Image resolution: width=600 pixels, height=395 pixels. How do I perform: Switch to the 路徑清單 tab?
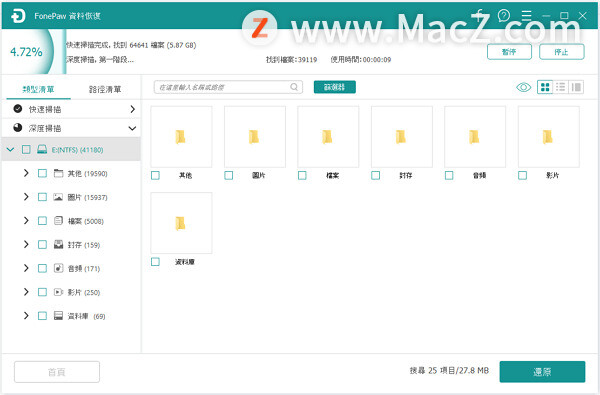[105, 89]
